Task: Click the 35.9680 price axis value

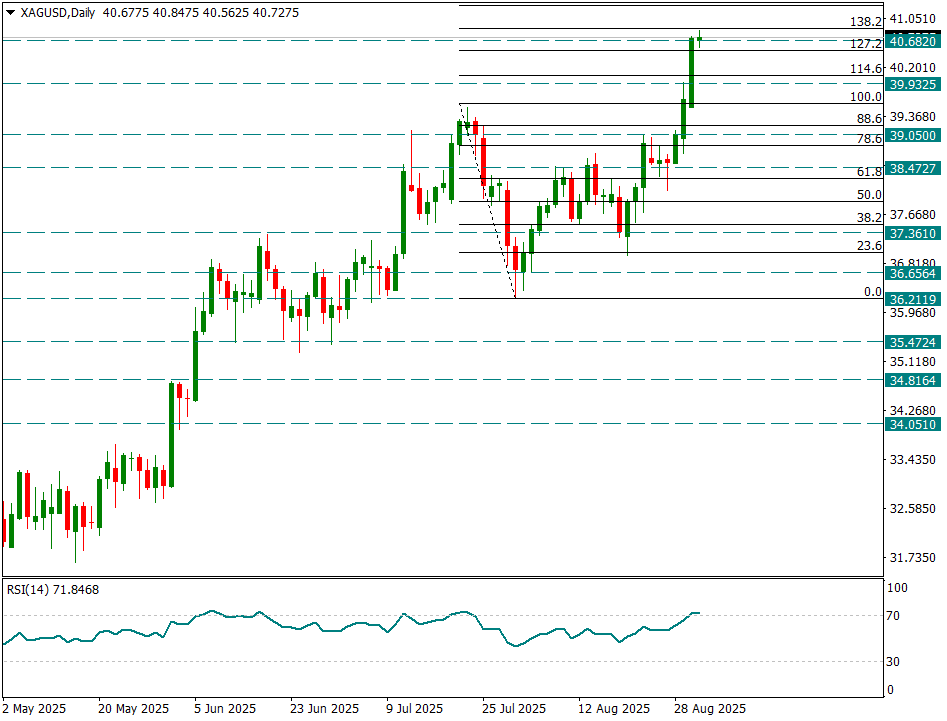Action: pos(913,312)
